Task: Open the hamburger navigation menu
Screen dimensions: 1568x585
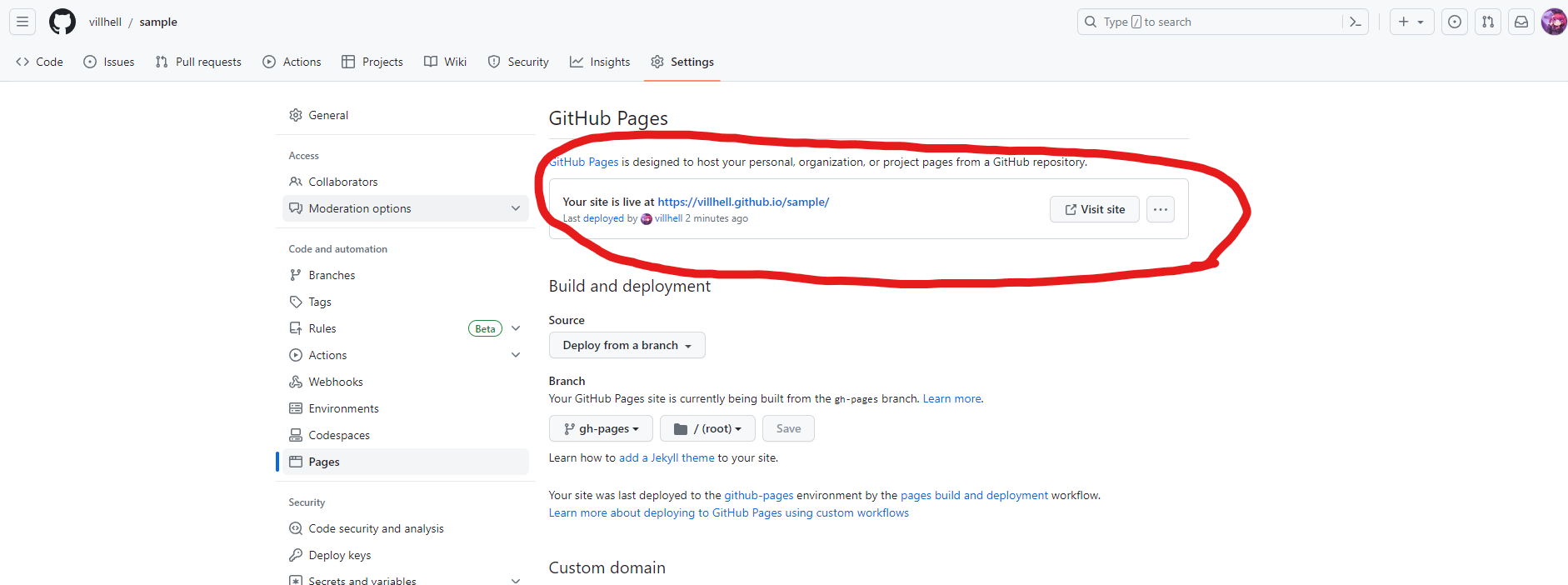Action: 22,22
